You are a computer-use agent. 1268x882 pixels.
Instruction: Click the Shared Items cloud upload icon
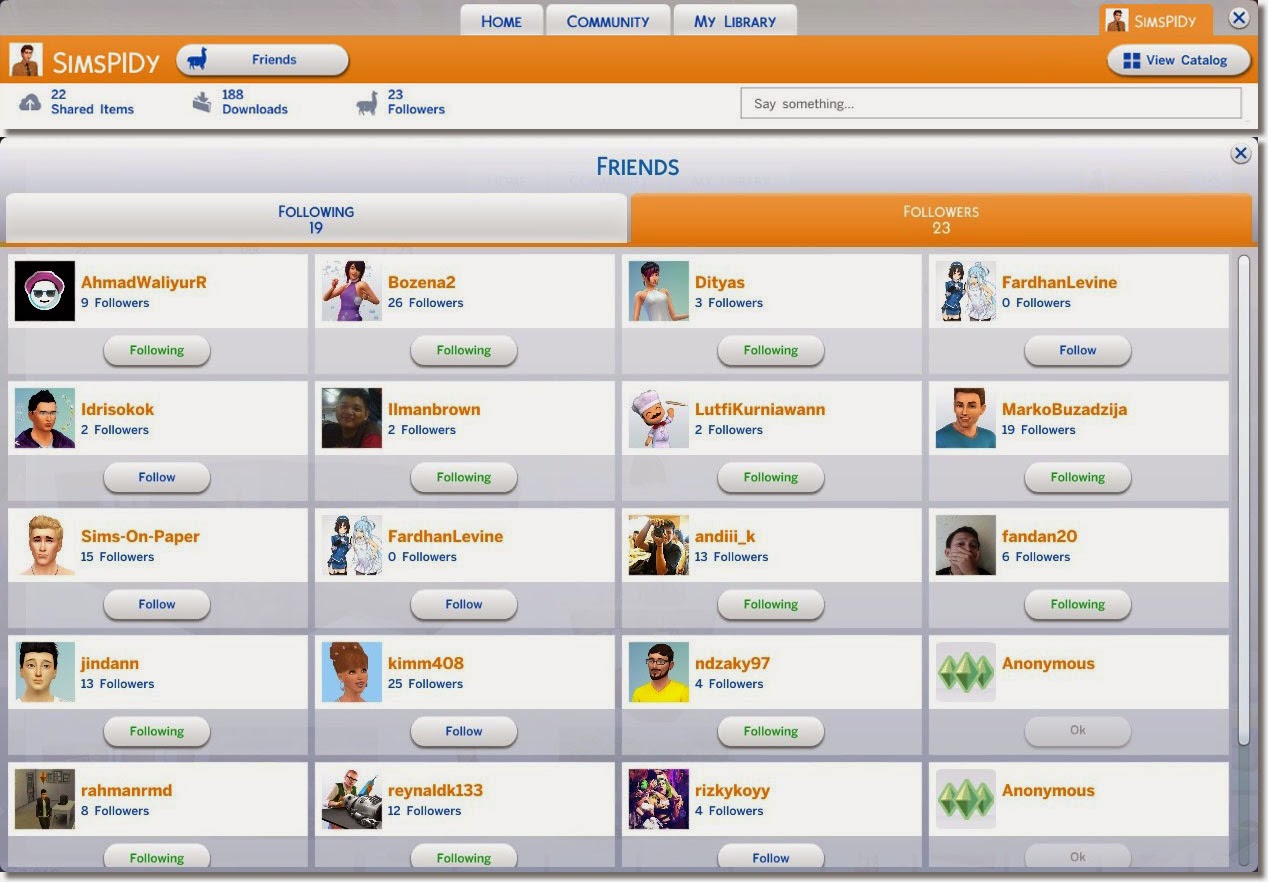click(x=30, y=102)
